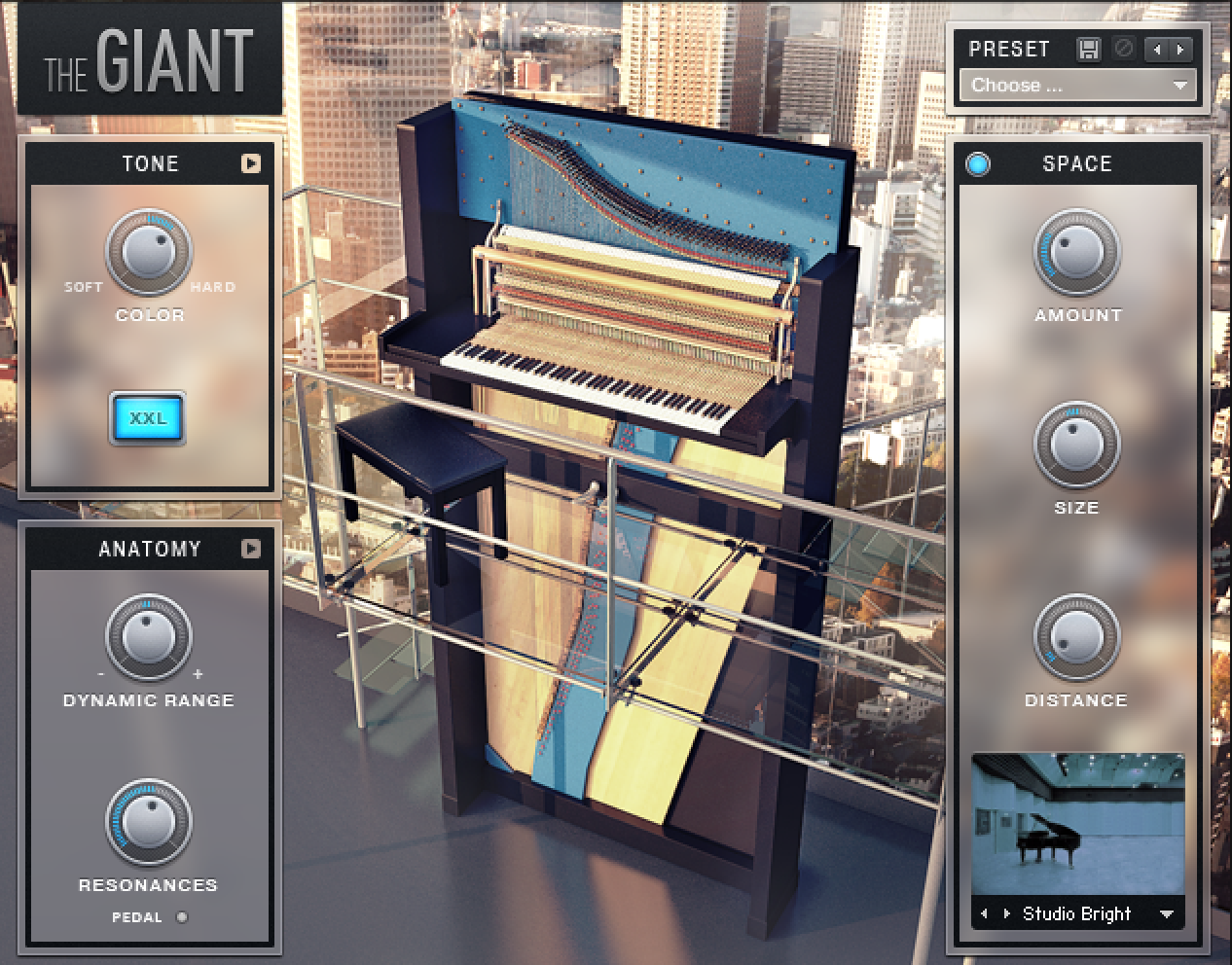Click the COLOR knob

149,253
